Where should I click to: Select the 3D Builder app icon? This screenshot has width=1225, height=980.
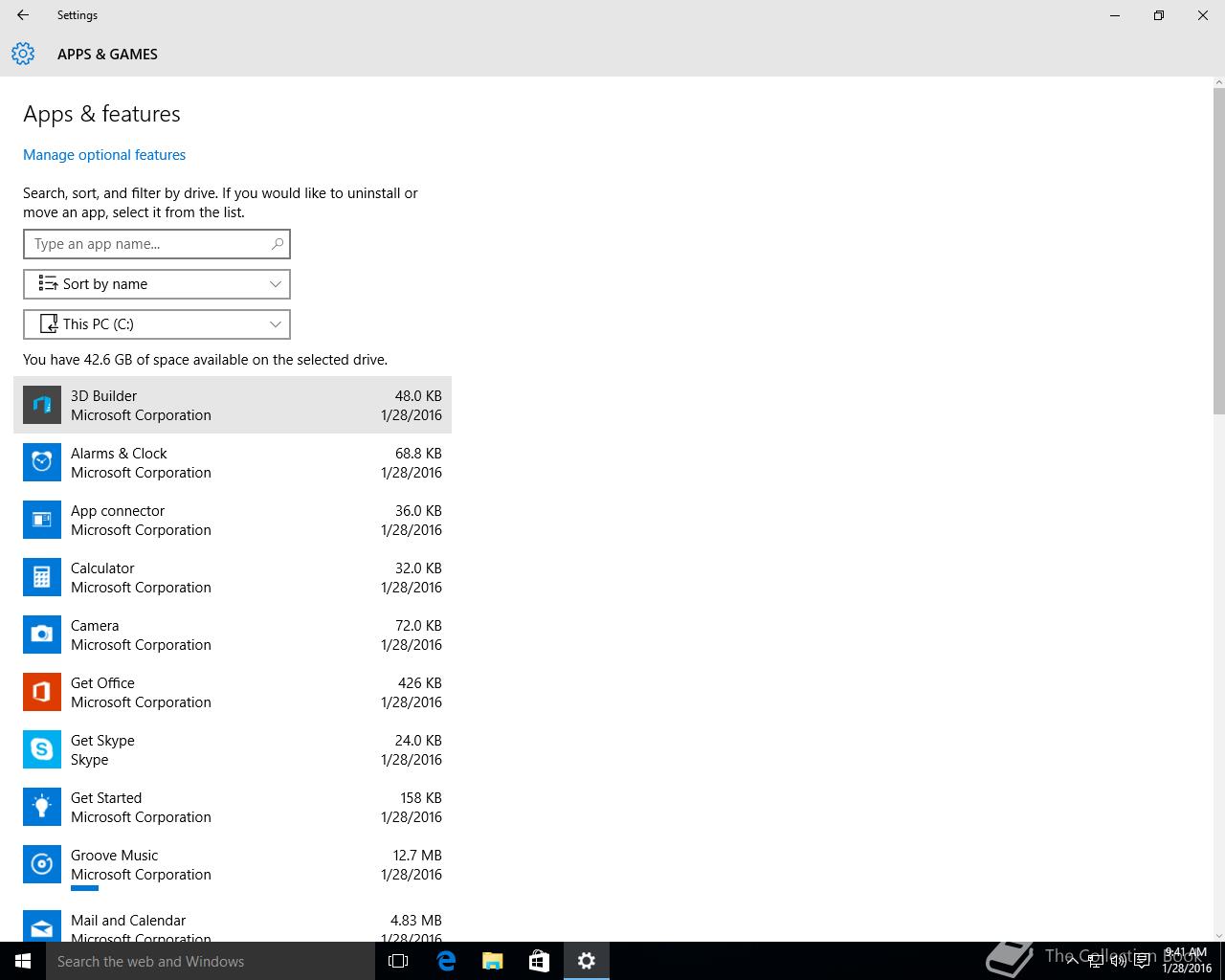42,405
